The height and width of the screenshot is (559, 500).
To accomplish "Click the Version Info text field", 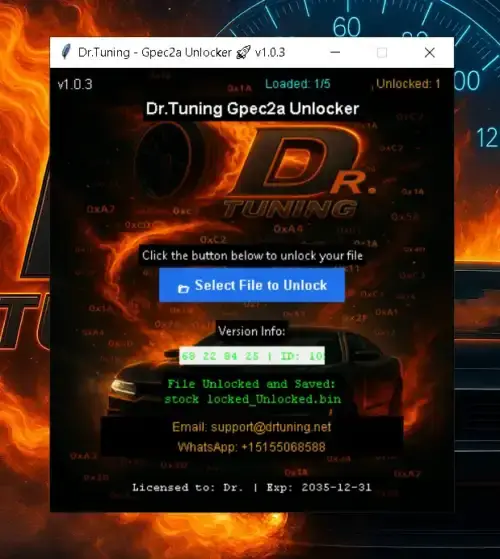I will click(252, 355).
